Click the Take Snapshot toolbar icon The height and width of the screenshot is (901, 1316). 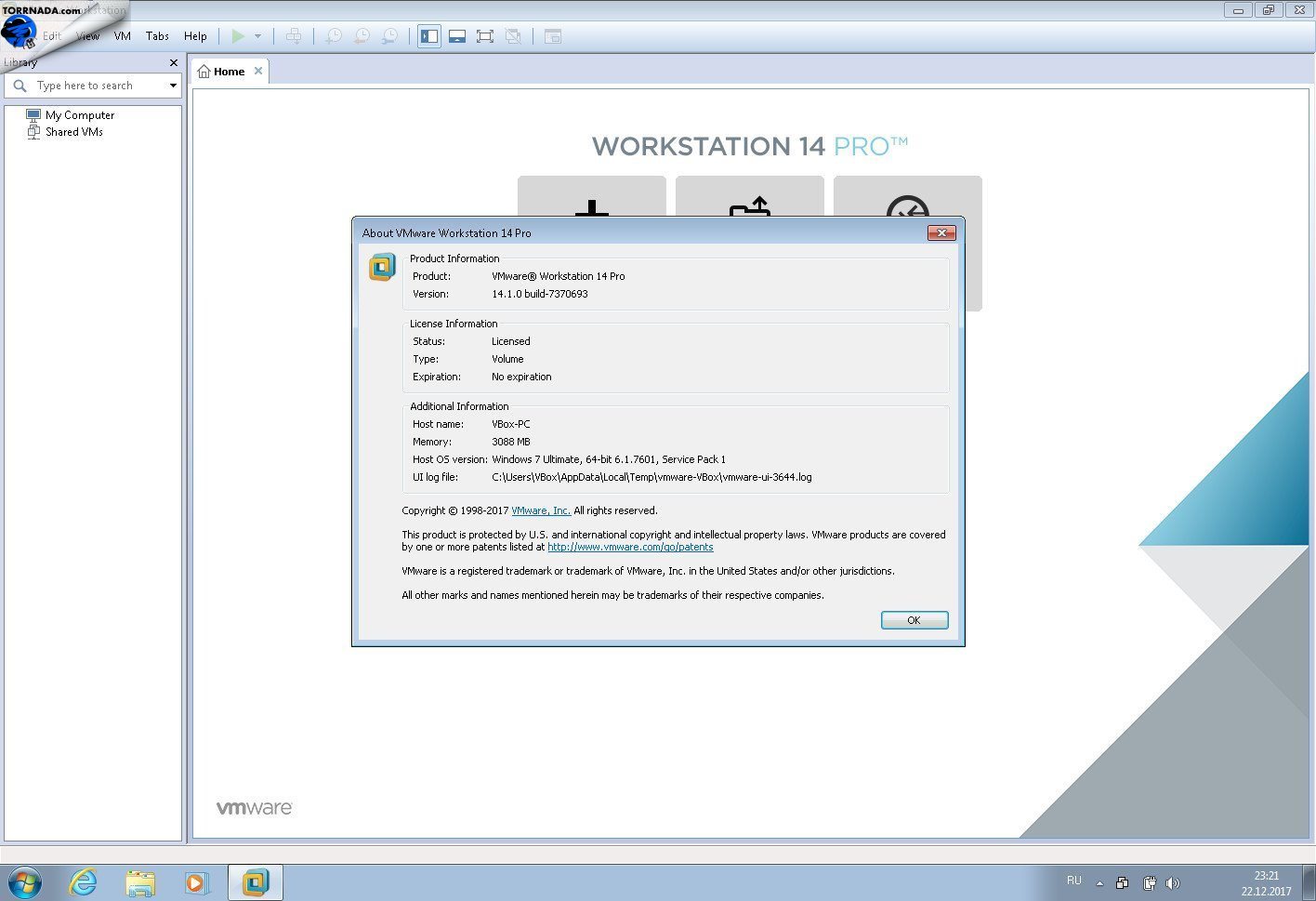tap(334, 36)
